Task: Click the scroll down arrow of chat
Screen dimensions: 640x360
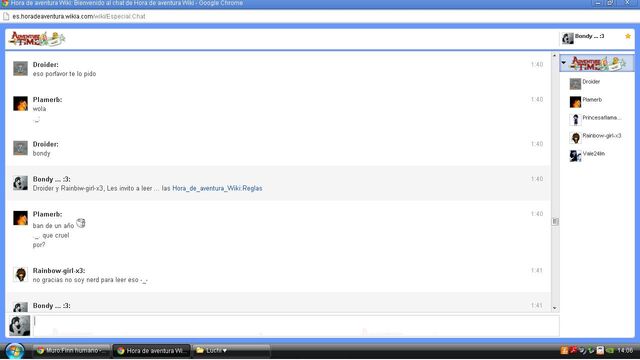Action: (554, 308)
